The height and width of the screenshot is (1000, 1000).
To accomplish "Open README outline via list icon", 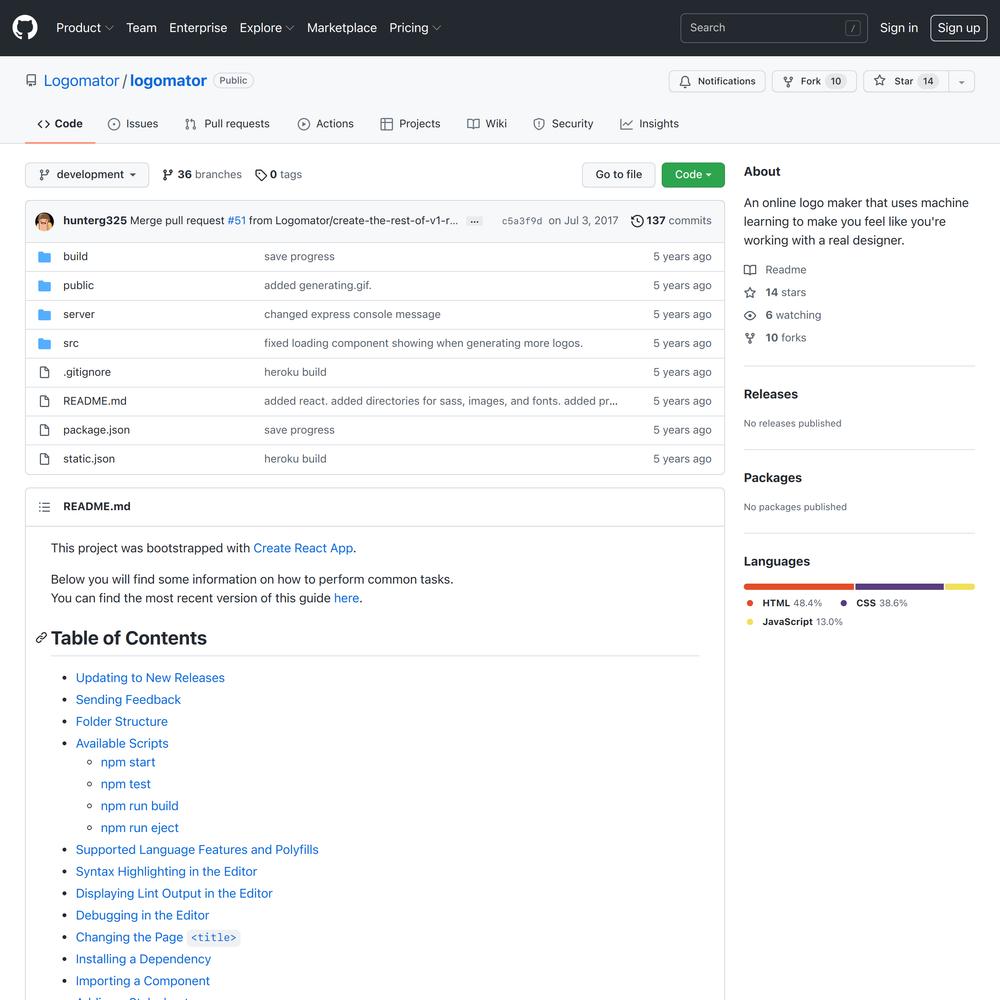I will point(45,507).
